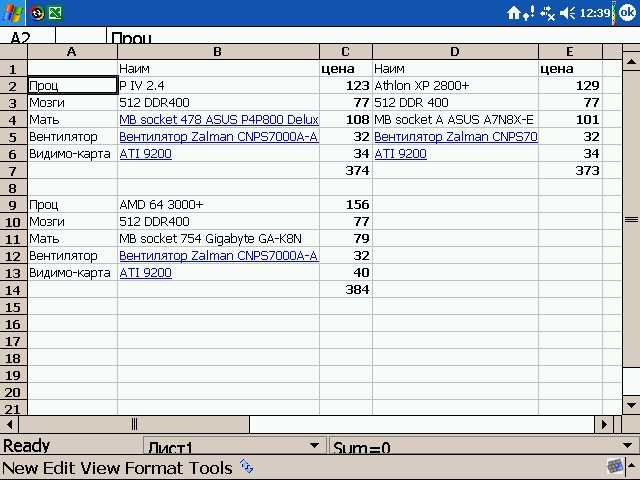The width and height of the screenshot is (640, 480).
Task: Open Вентилятор Zalman CNPS70 link in D5
Action: coord(456,137)
